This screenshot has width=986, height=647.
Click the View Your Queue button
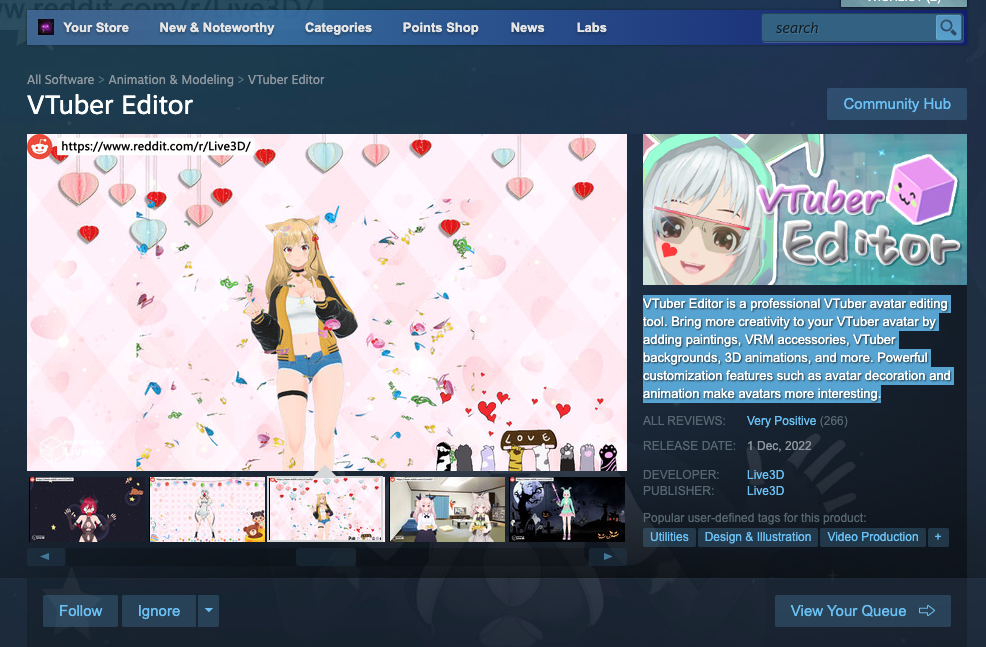point(862,611)
